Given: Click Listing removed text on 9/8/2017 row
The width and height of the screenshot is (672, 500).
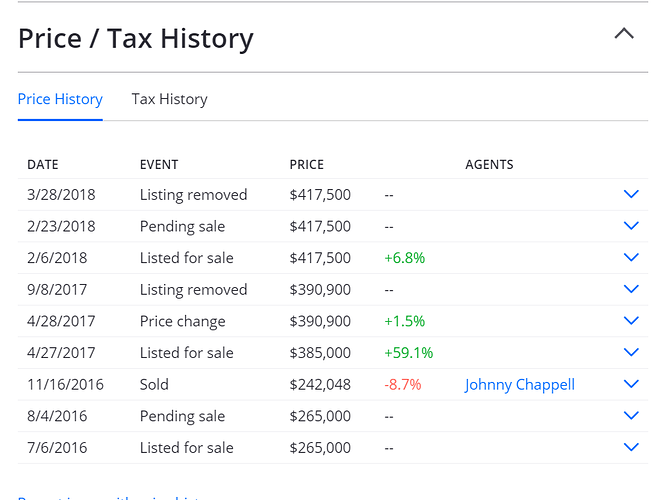Looking at the screenshot, I should (193, 290).
